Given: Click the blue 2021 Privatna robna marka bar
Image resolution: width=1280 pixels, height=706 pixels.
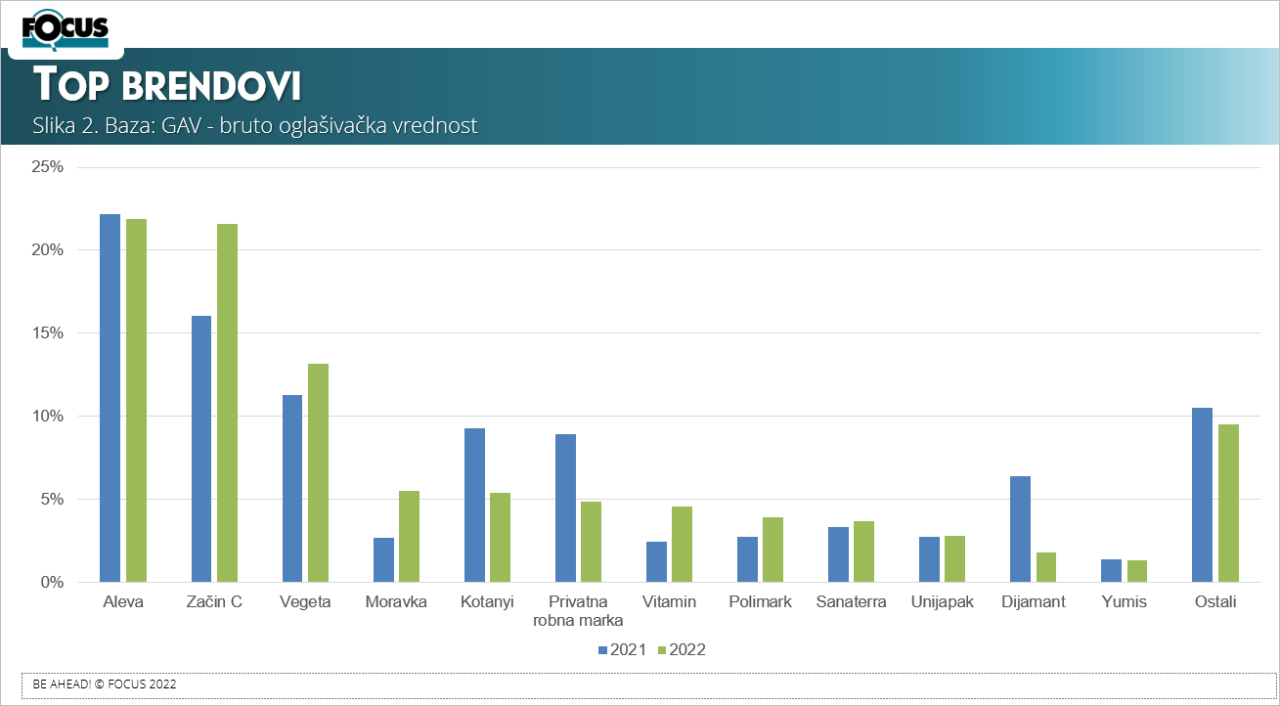Looking at the screenshot, I should [565, 508].
